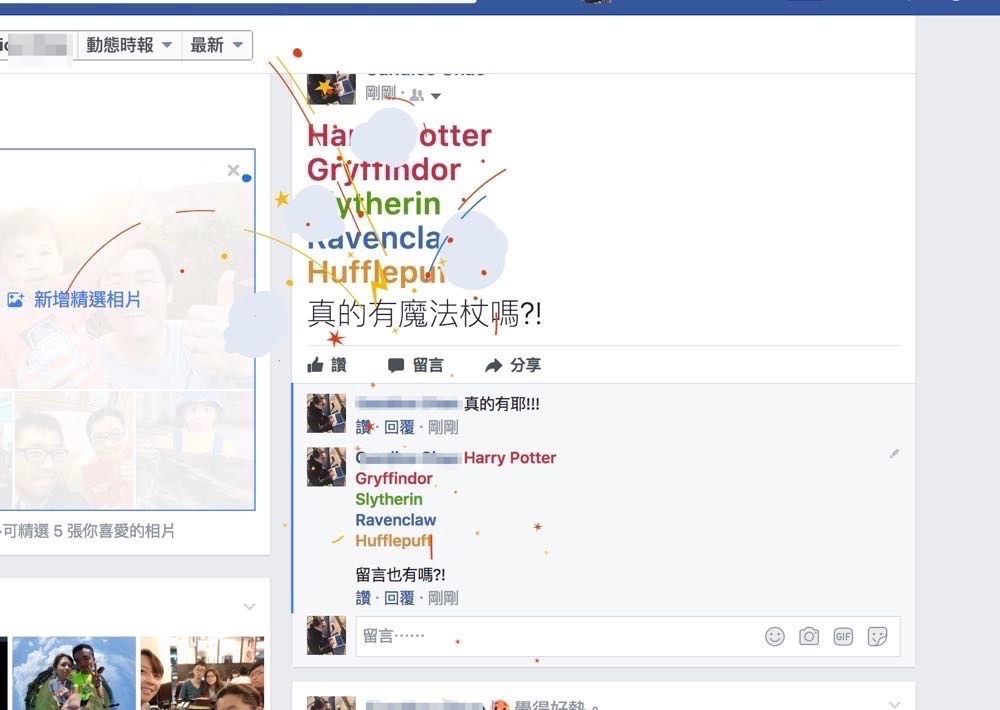Viewport: 1000px width, 710px height.
Task: Click Slytherin text in the comment
Action: [x=389, y=499]
